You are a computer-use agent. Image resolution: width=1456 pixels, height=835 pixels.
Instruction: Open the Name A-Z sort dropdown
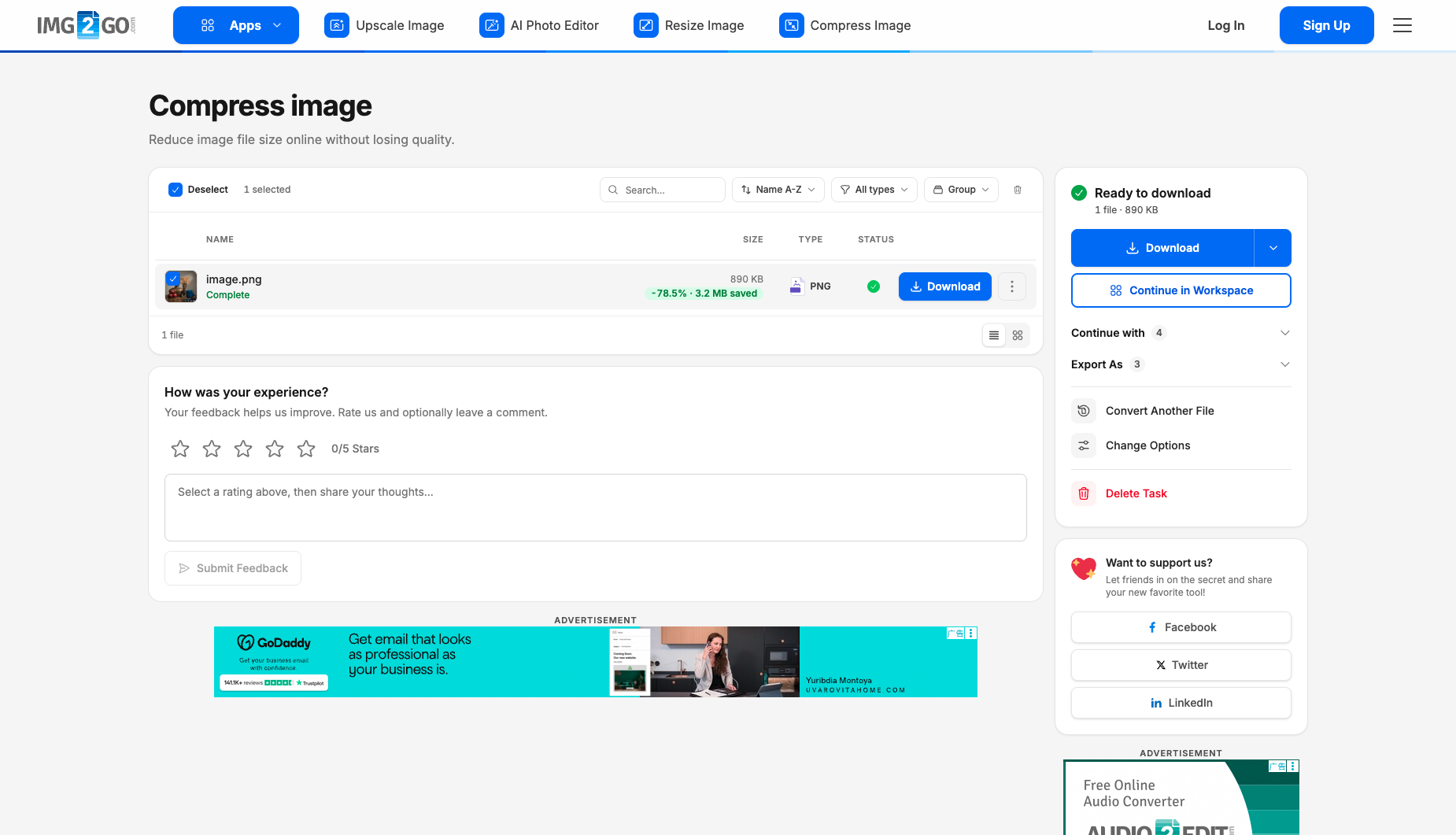click(778, 190)
